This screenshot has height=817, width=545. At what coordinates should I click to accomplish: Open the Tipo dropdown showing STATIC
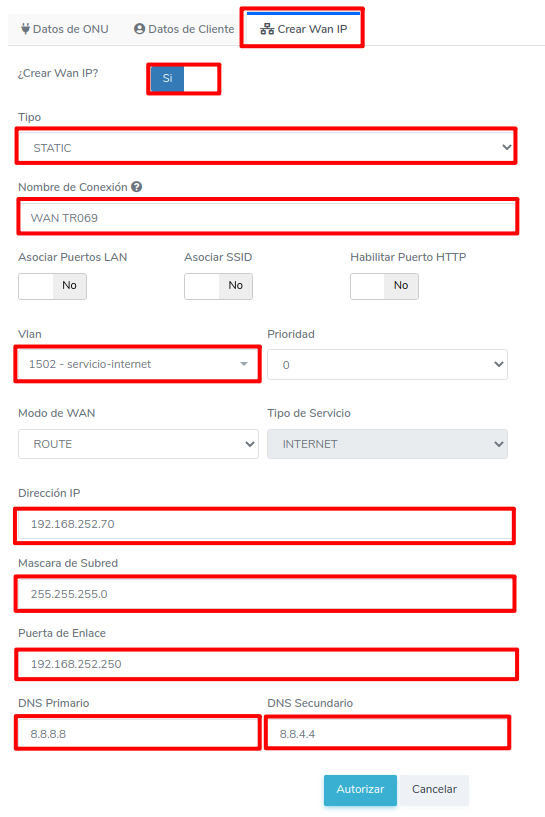266,147
